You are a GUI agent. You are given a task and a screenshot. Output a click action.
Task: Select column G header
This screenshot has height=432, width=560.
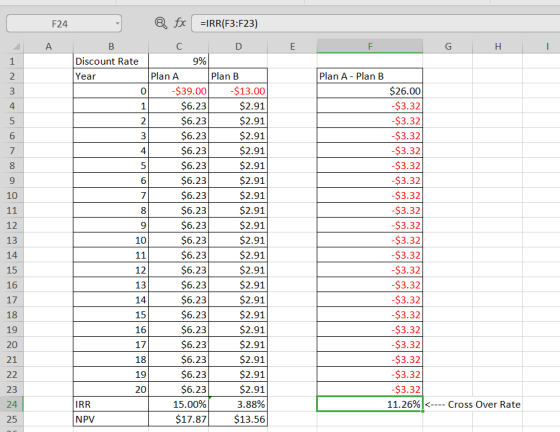pos(448,46)
